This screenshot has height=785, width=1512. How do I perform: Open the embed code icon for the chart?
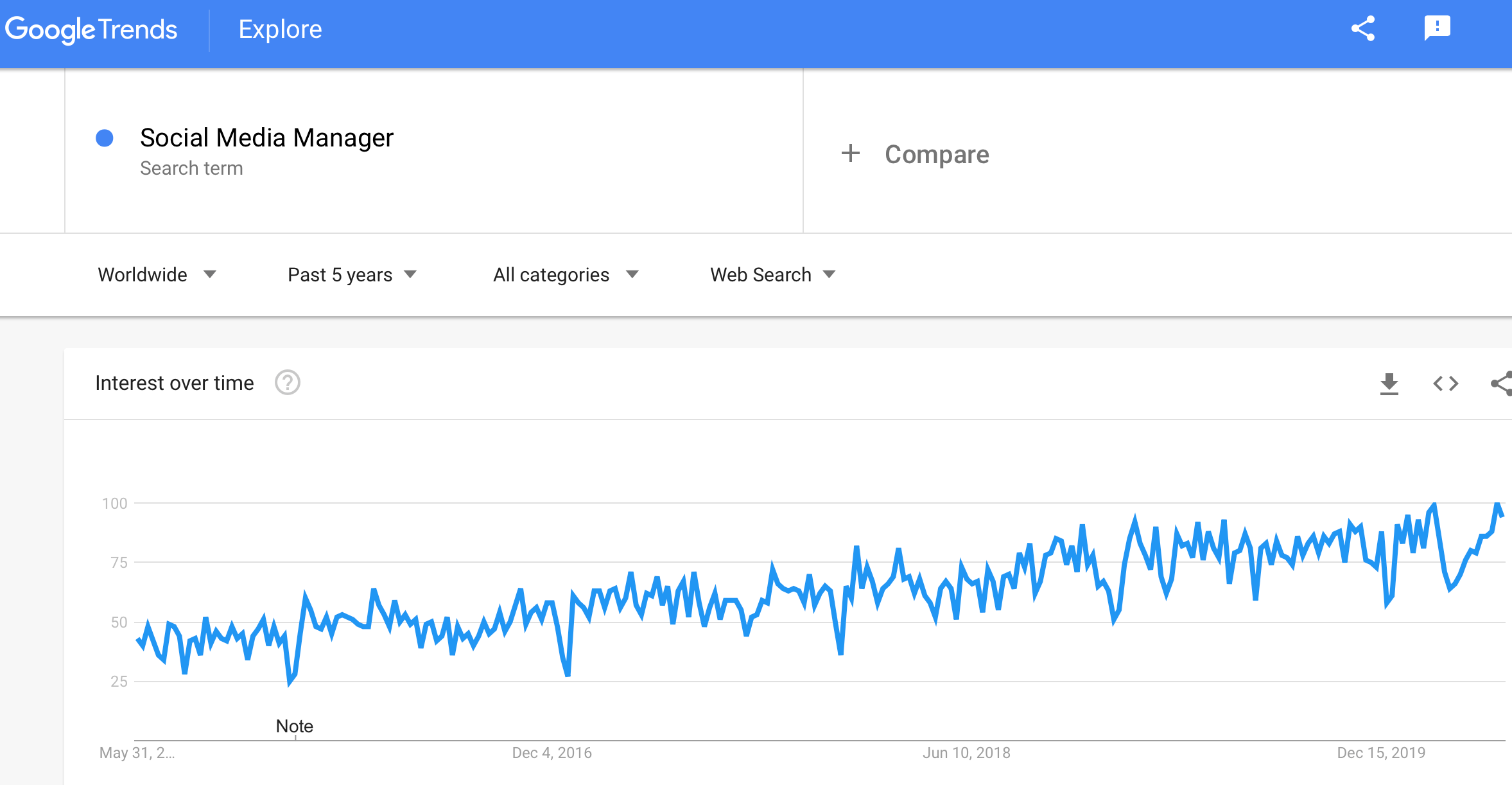(1446, 384)
